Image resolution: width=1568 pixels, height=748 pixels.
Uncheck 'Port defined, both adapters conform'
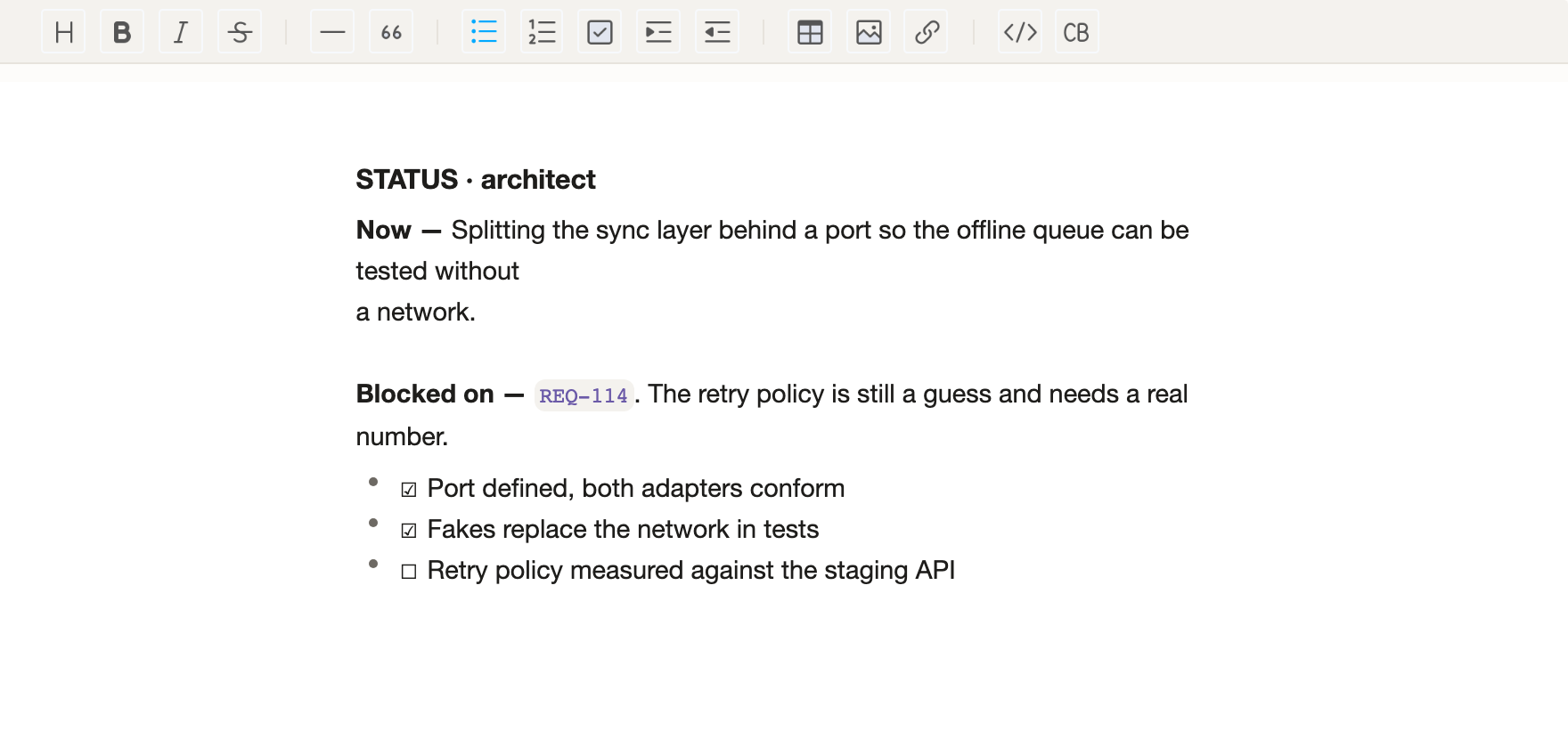(x=409, y=490)
